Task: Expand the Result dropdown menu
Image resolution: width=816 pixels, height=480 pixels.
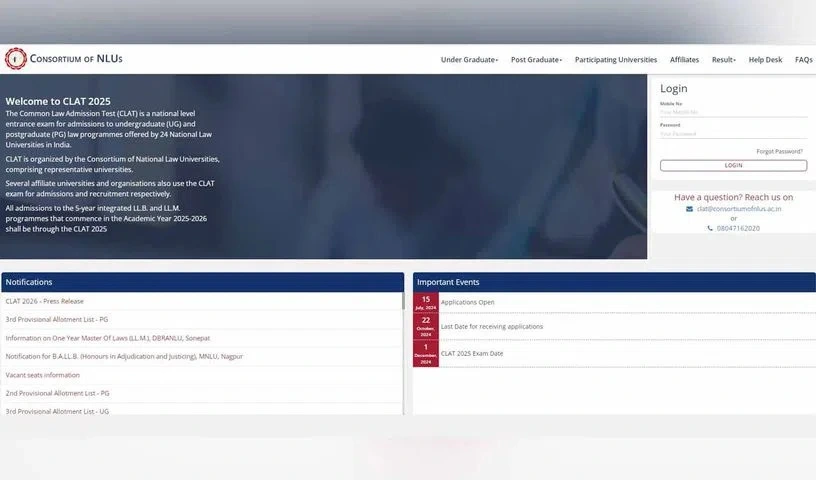Action: click(x=723, y=60)
